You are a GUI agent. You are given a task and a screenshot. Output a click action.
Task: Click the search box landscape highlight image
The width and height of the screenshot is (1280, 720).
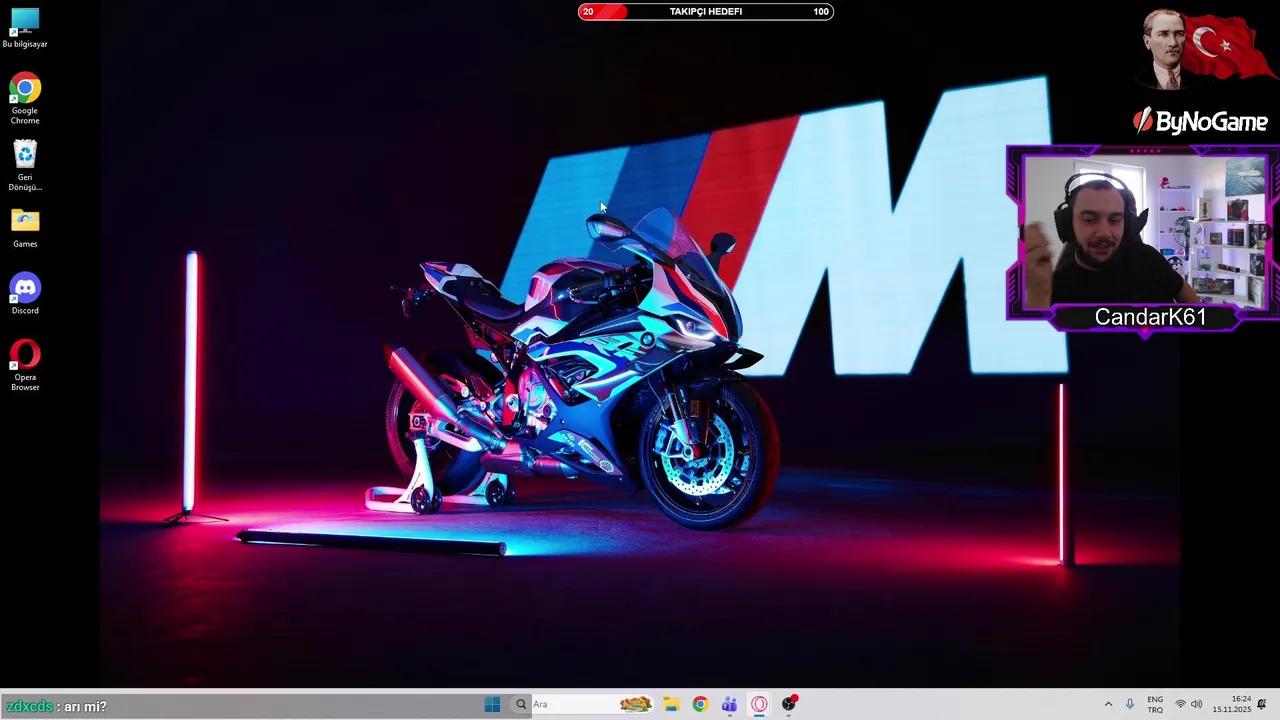point(635,704)
